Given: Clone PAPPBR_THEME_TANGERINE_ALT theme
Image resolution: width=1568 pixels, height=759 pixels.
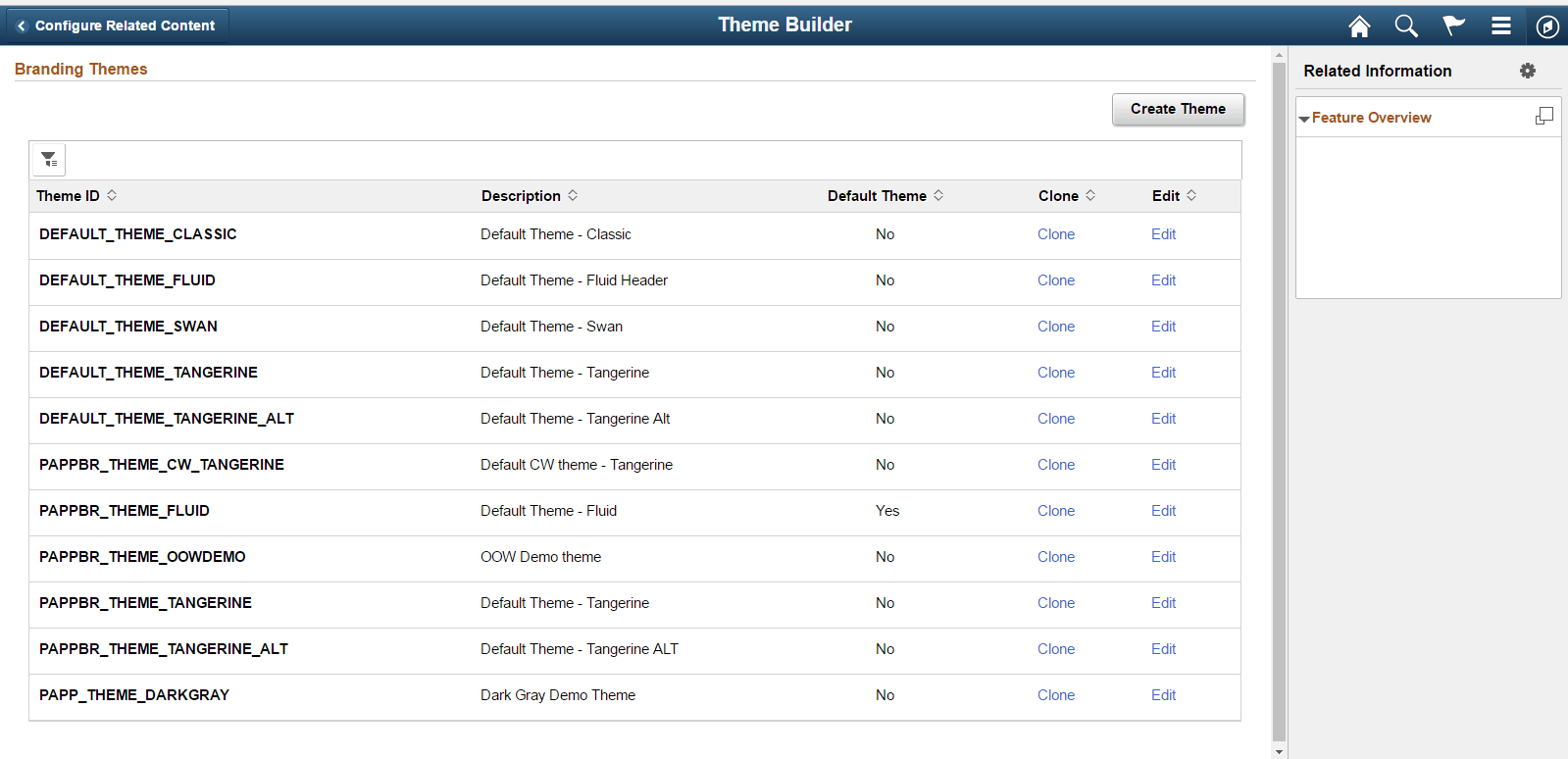Looking at the screenshot, I should click(1056, 649).
